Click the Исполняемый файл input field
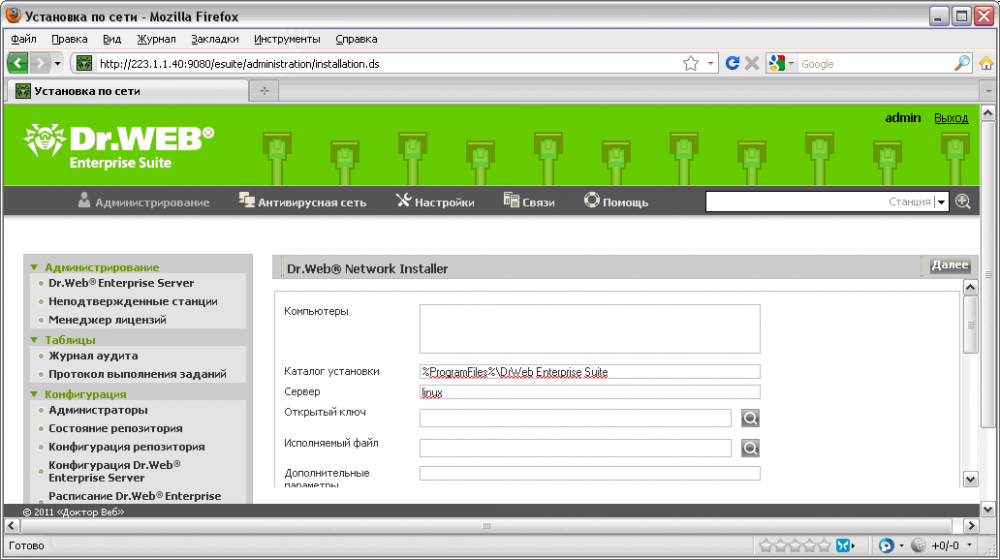 click(575, 448)
